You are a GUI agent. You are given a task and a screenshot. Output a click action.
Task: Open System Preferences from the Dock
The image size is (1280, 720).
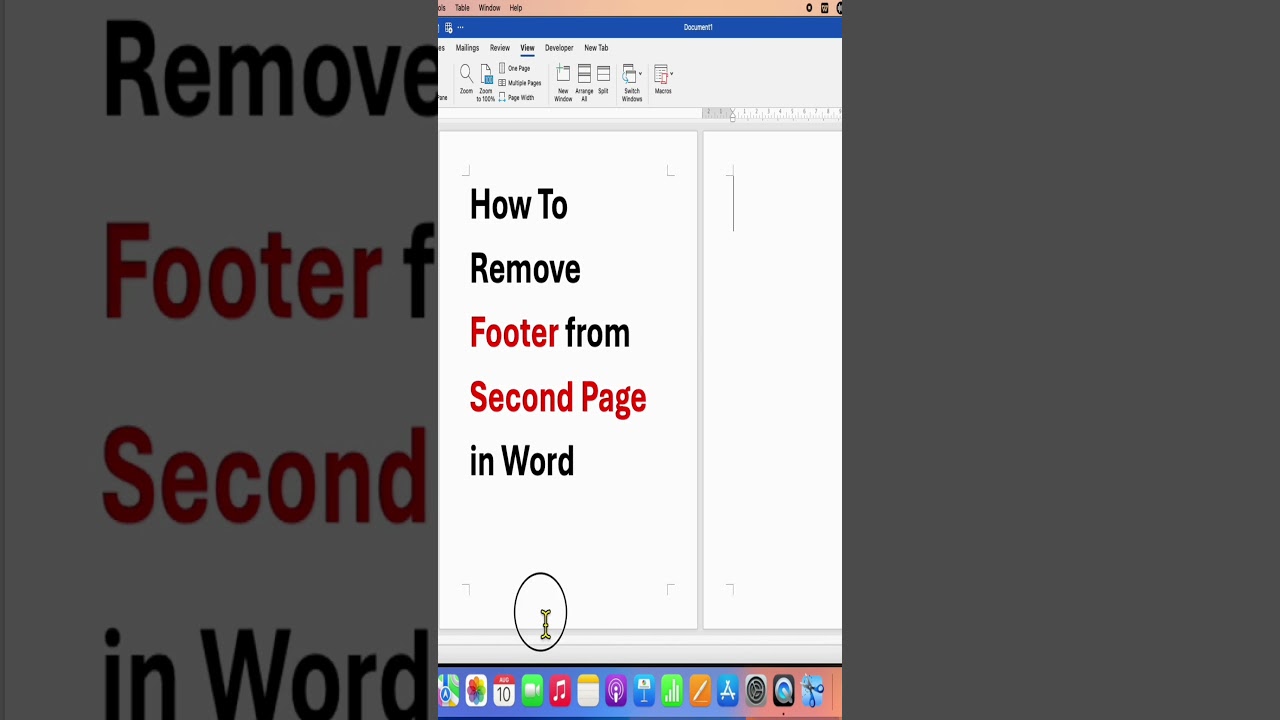coord(756,690)
